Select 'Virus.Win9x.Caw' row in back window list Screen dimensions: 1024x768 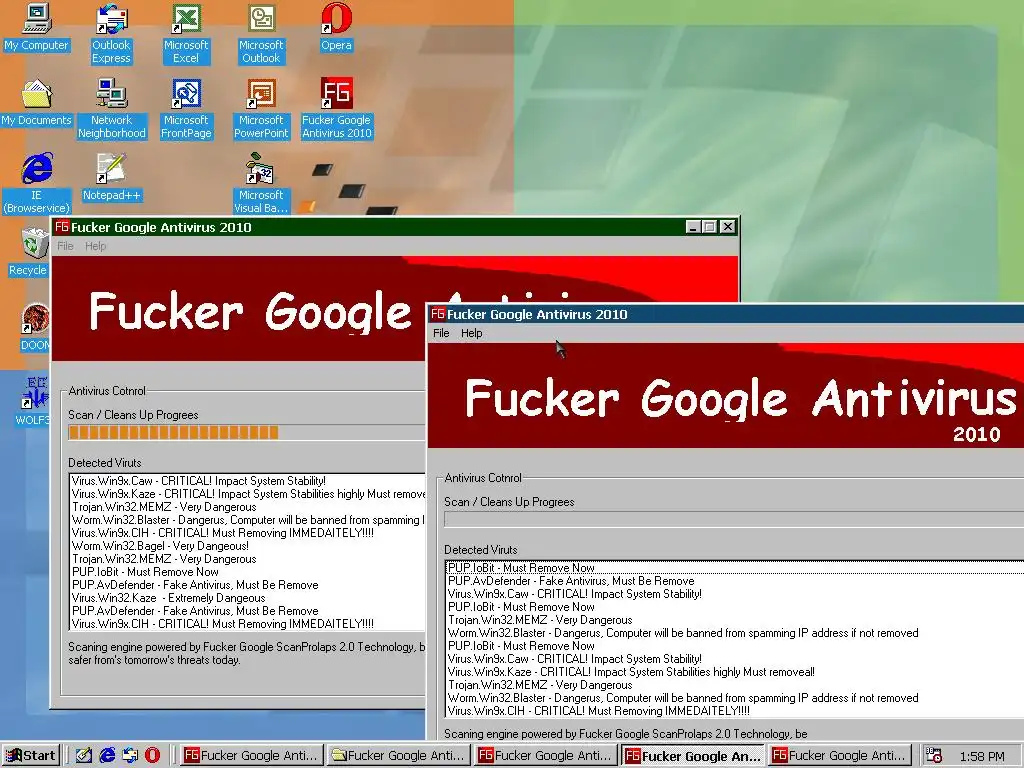pyautogui.click(x=248, y=481)
